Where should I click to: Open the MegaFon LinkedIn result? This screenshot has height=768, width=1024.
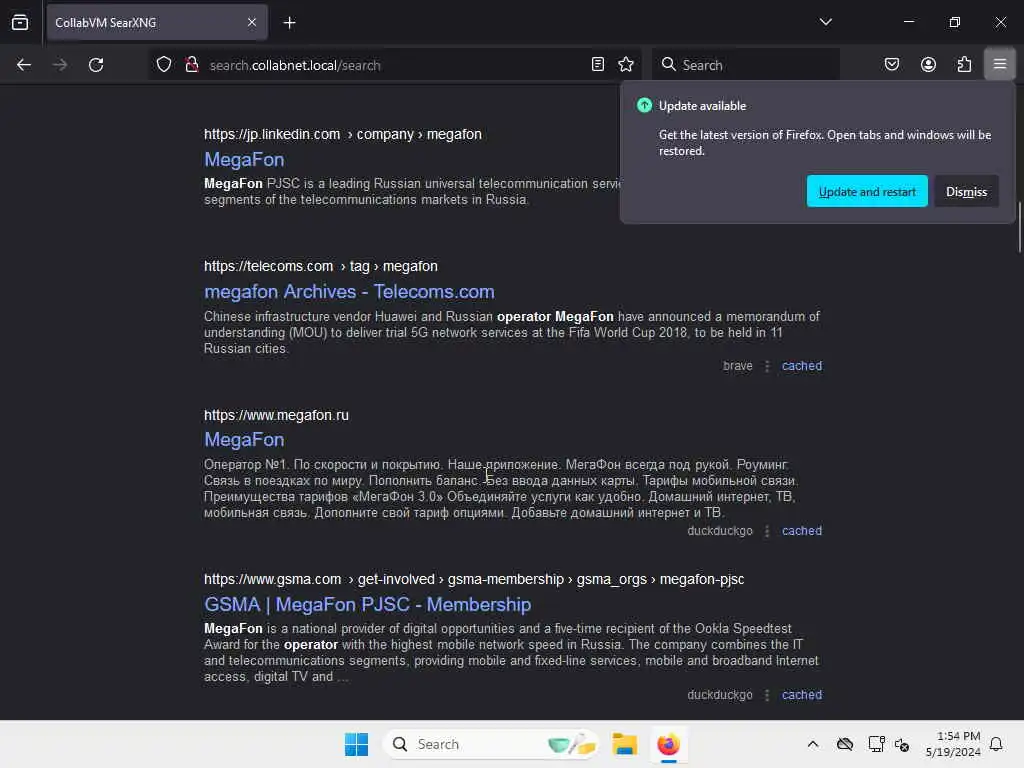tap(244, 159)
